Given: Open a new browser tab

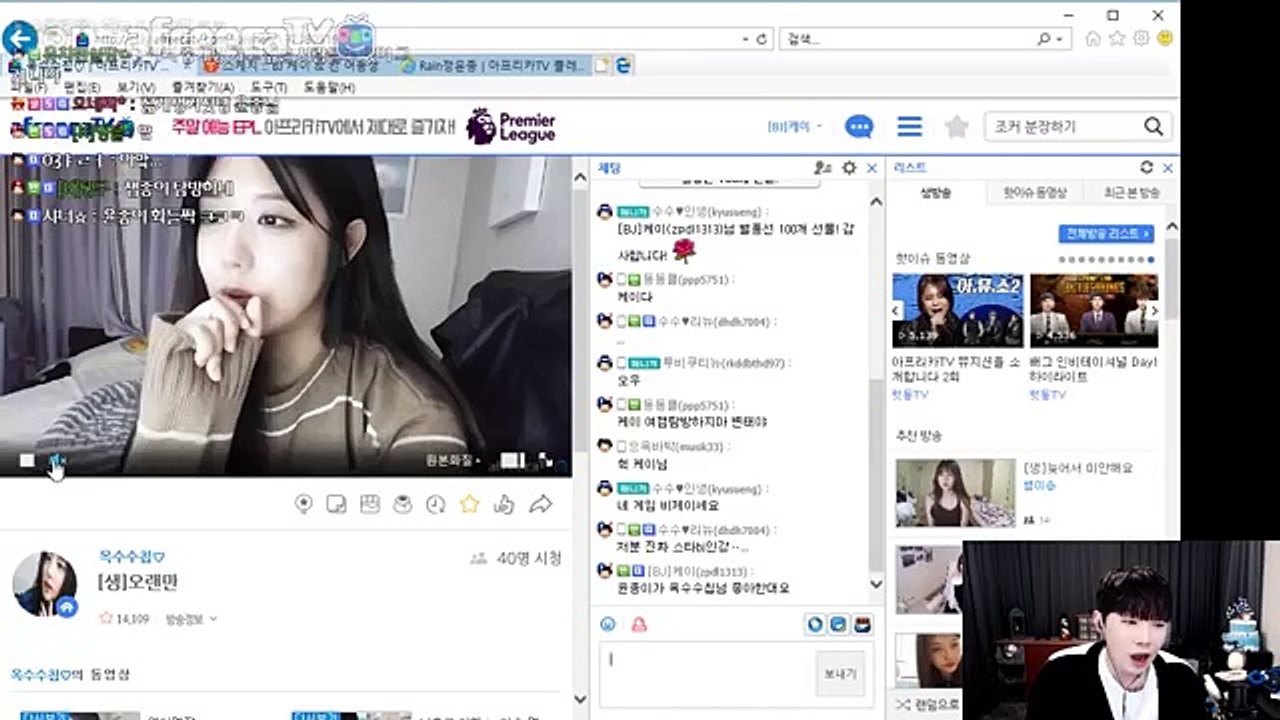Looking at the screenshot, I should coord(602,66).
